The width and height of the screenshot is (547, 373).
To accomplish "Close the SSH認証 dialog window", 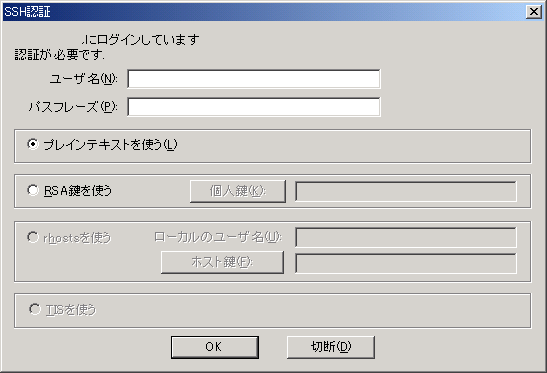I will point(534,12).
